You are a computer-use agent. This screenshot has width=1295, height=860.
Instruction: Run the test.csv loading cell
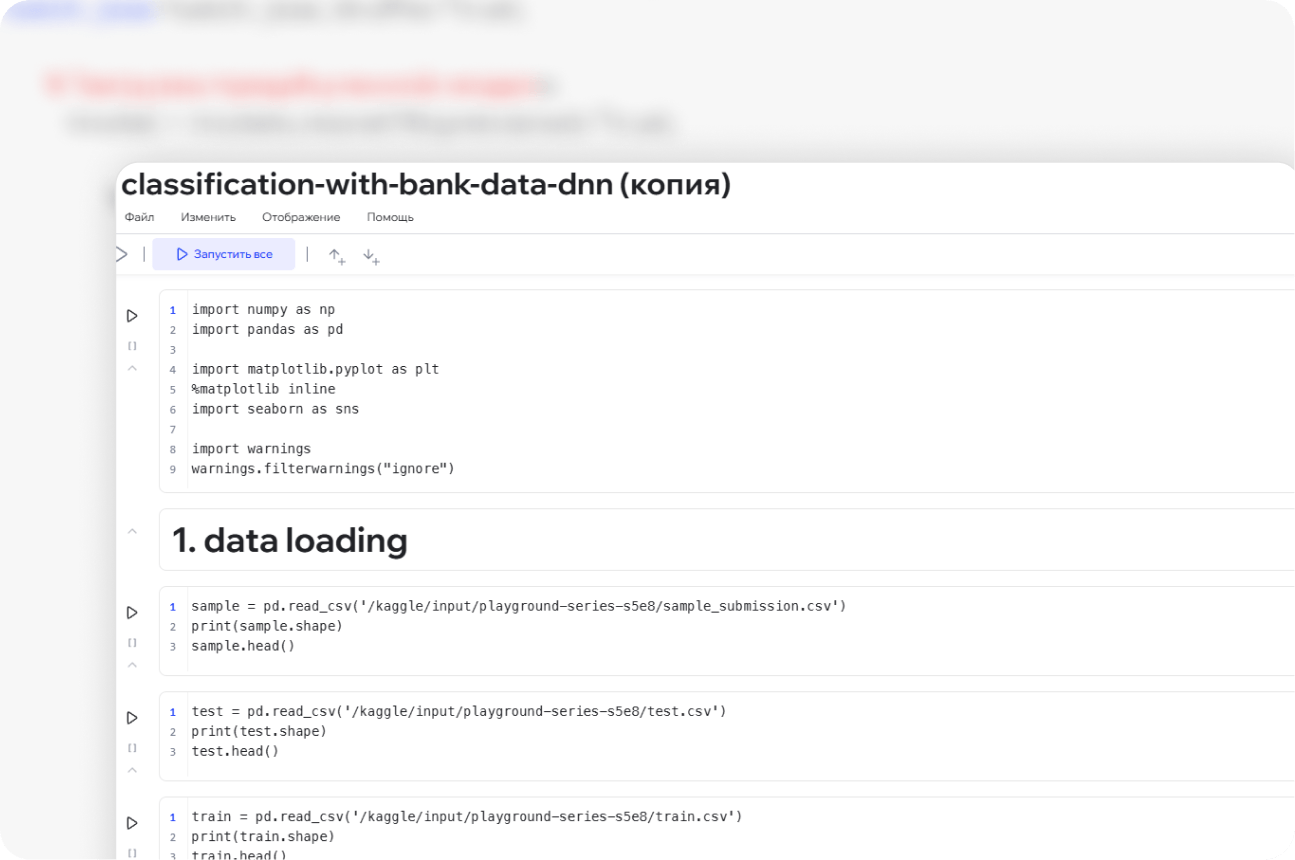point(132,718)
